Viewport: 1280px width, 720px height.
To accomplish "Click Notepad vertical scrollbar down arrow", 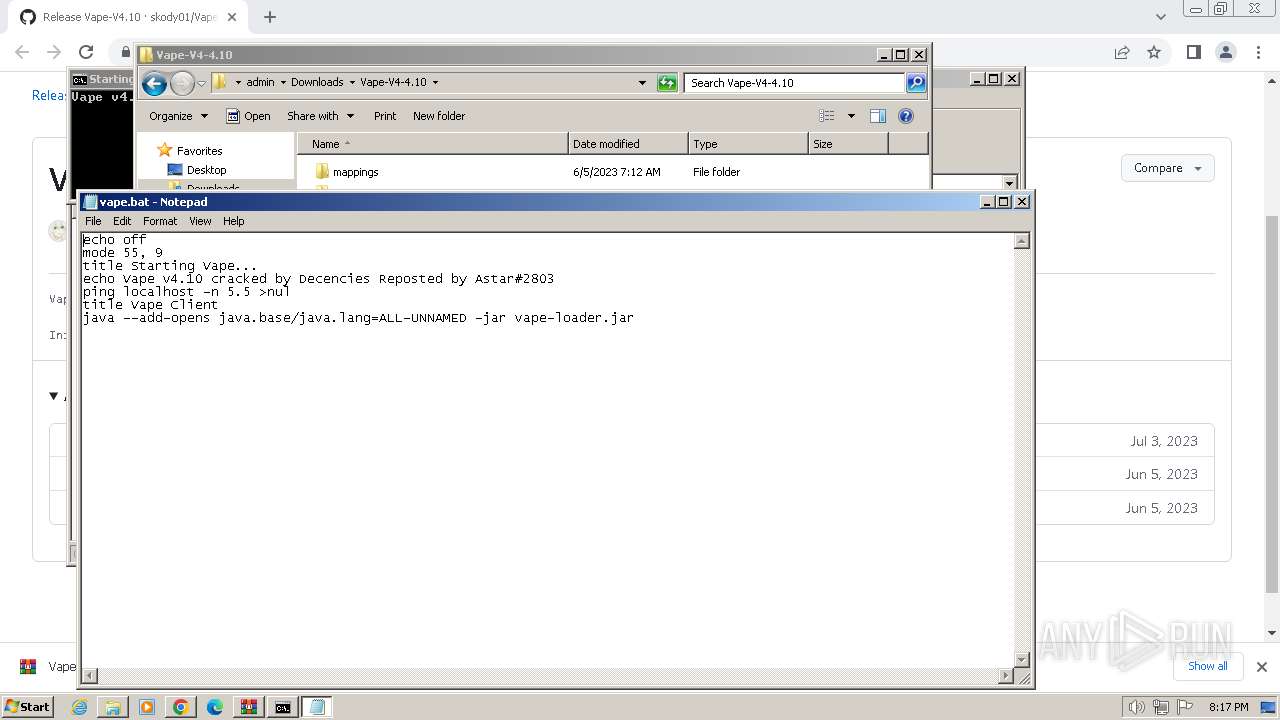I will (1021, 660).
